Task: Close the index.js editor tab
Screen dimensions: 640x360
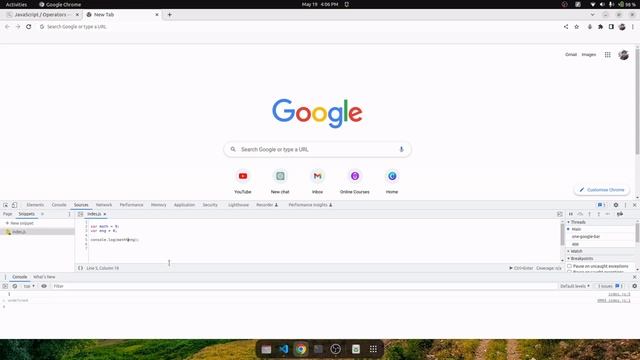Action: [x=104, y=214]
